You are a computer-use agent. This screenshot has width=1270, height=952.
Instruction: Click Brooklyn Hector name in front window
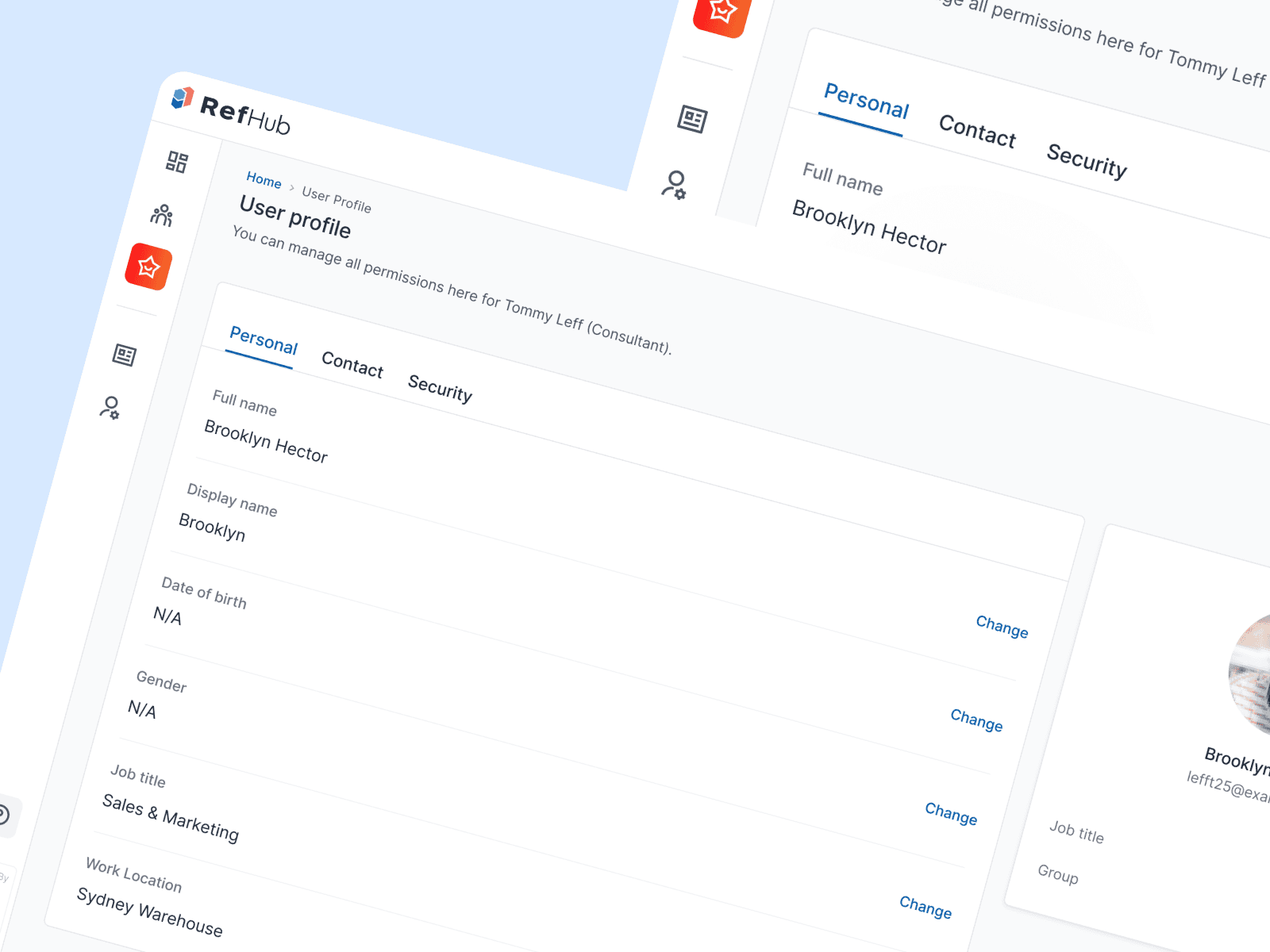(266, 441)
